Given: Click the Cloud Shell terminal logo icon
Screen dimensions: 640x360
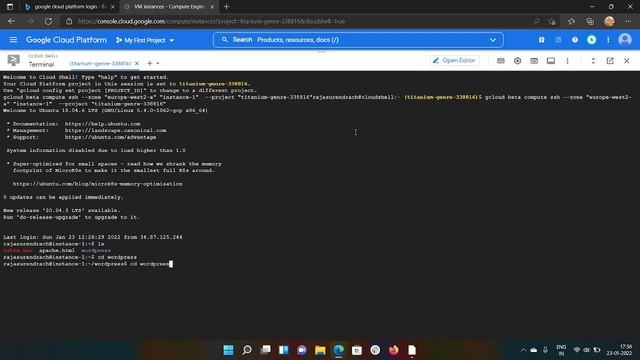Looking at the screenshot, I should [x=13, y=60].
